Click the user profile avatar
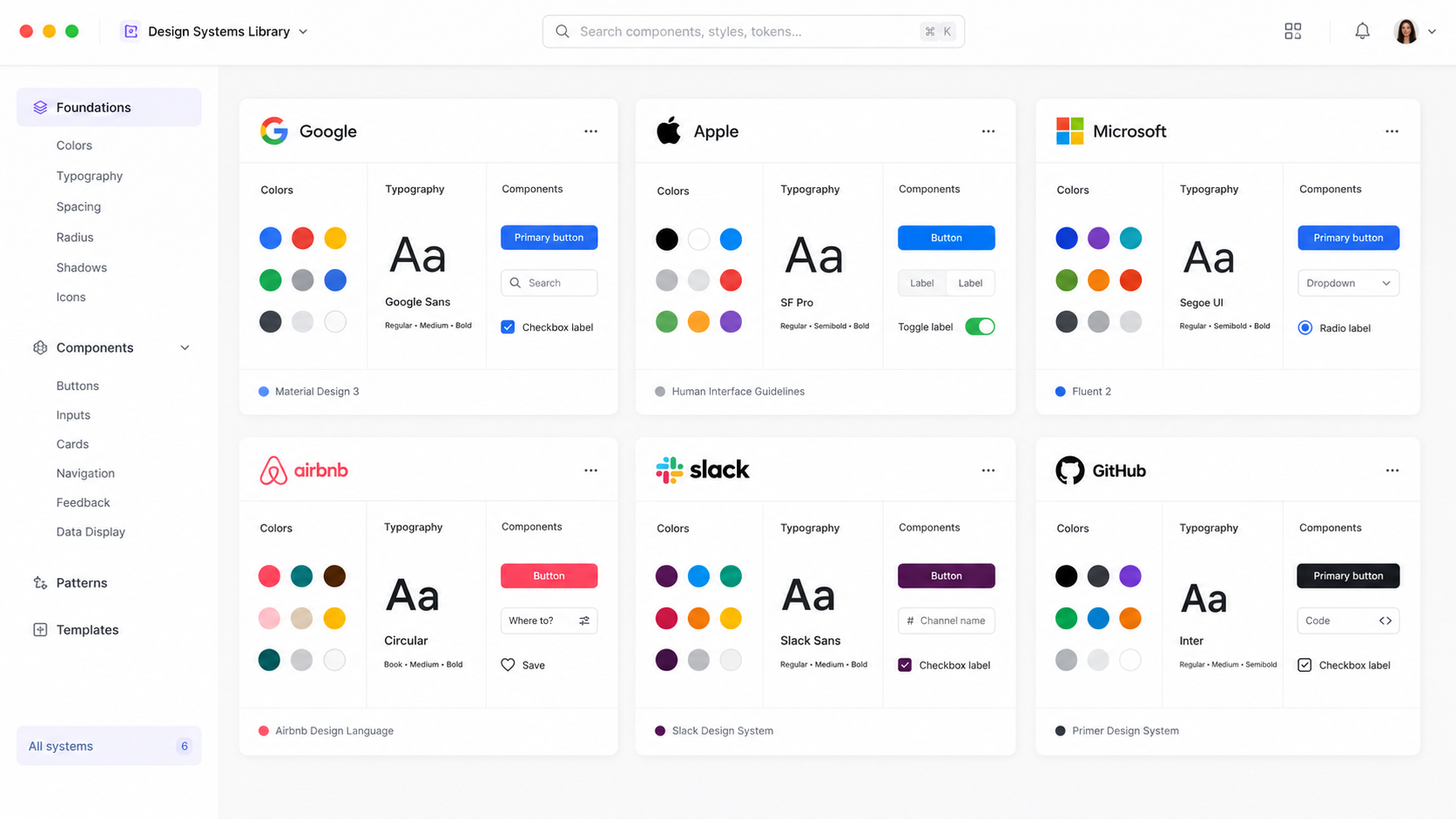The width and height of the screenshot is (1456, 819). pyautogui.click(x=1406, y=31)
